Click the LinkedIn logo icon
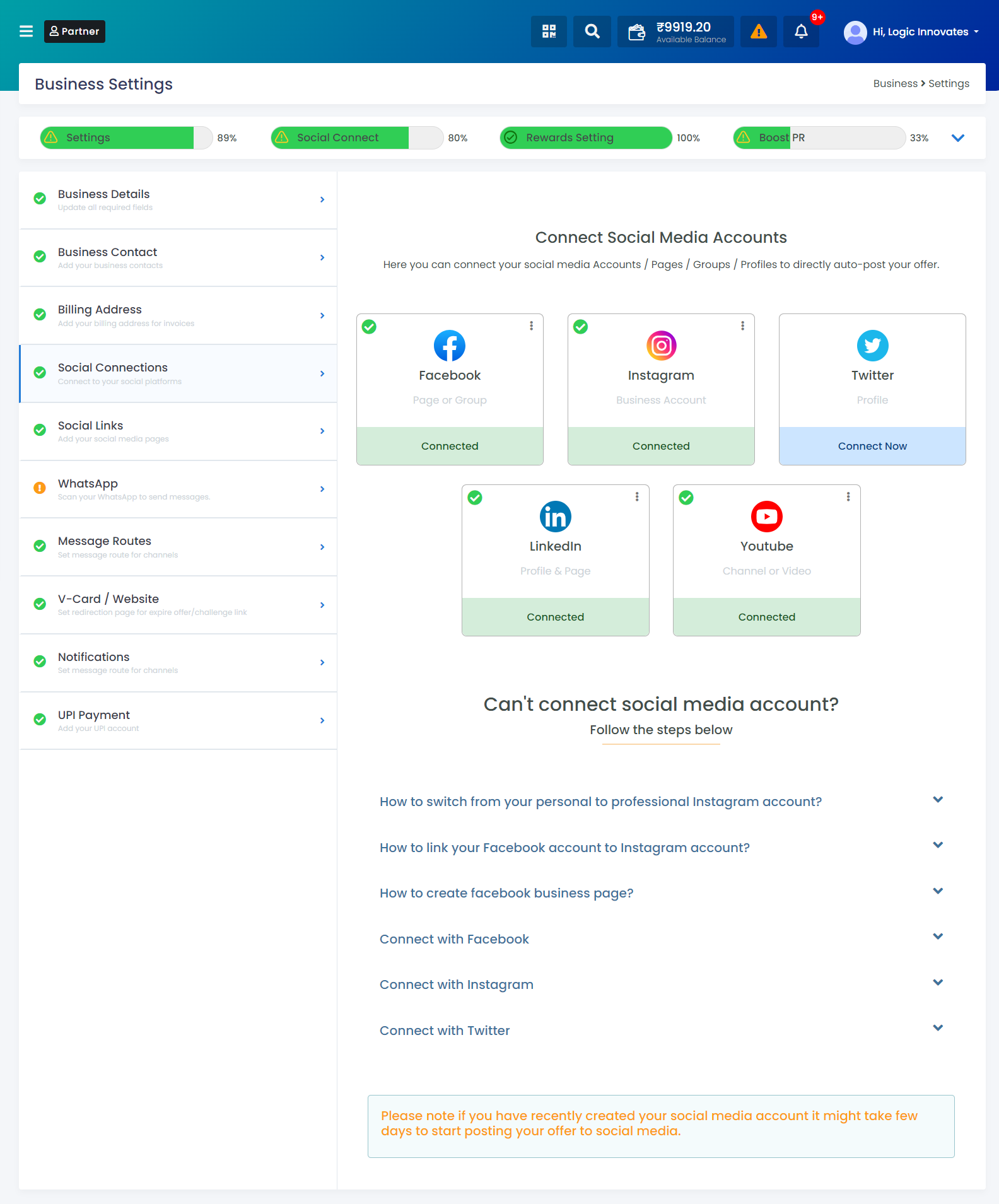999x1204 pixels. tap(556, 517)
